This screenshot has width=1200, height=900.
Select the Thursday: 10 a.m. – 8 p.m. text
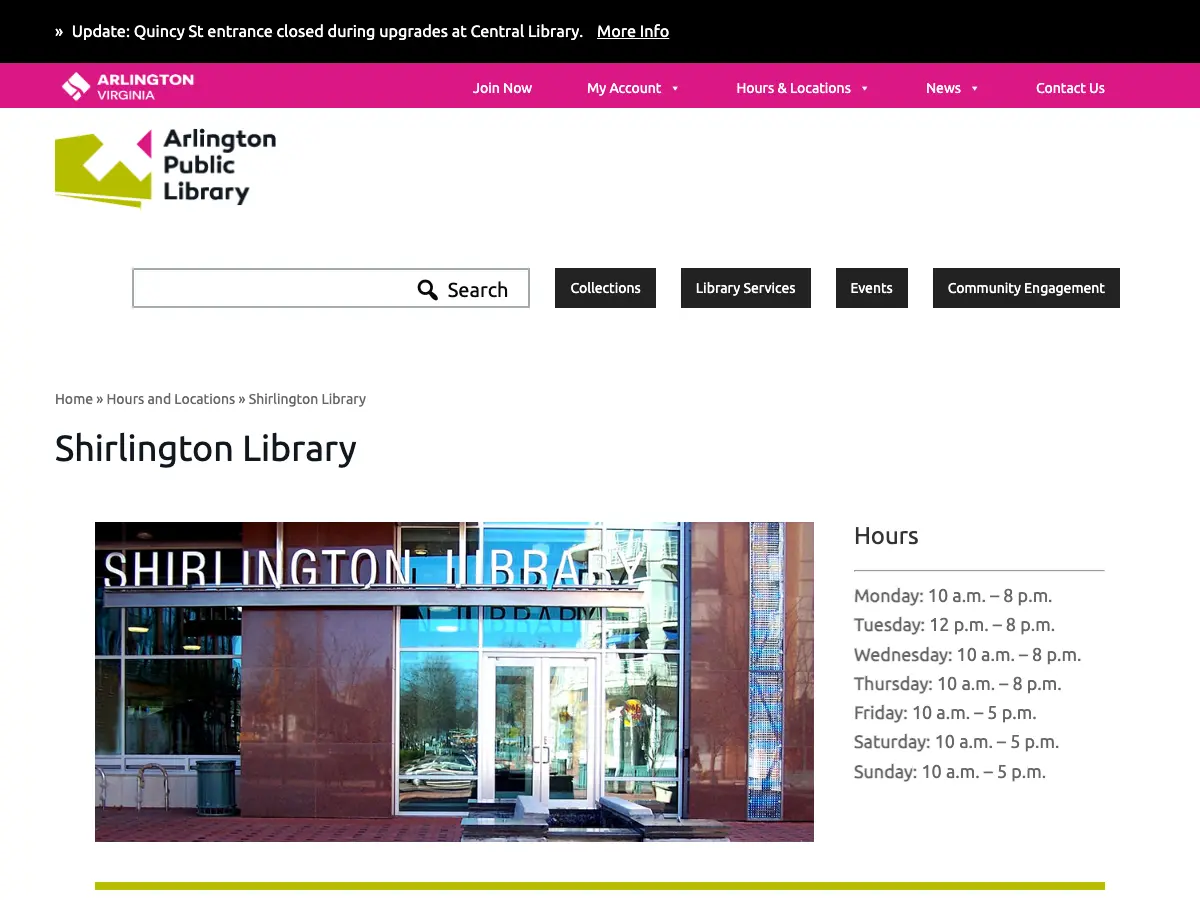(x=958, y=684)
